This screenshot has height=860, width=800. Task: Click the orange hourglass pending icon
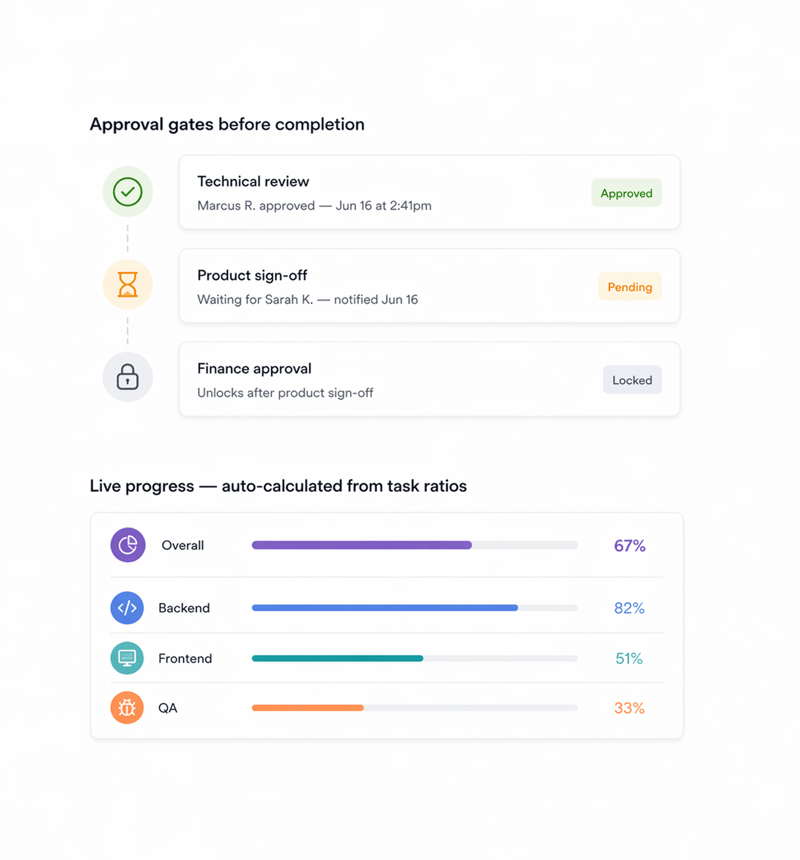(x=128, y=286)
